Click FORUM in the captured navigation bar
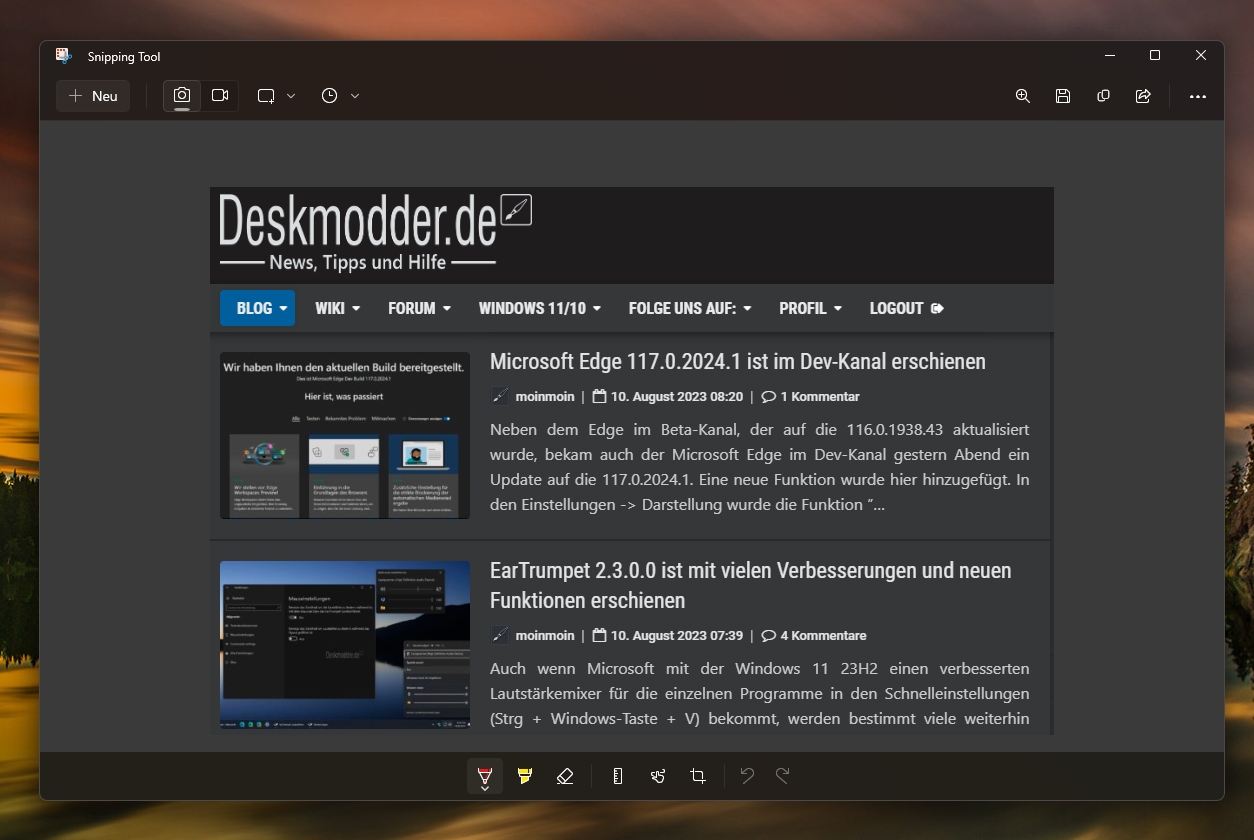 coord(420,308)
